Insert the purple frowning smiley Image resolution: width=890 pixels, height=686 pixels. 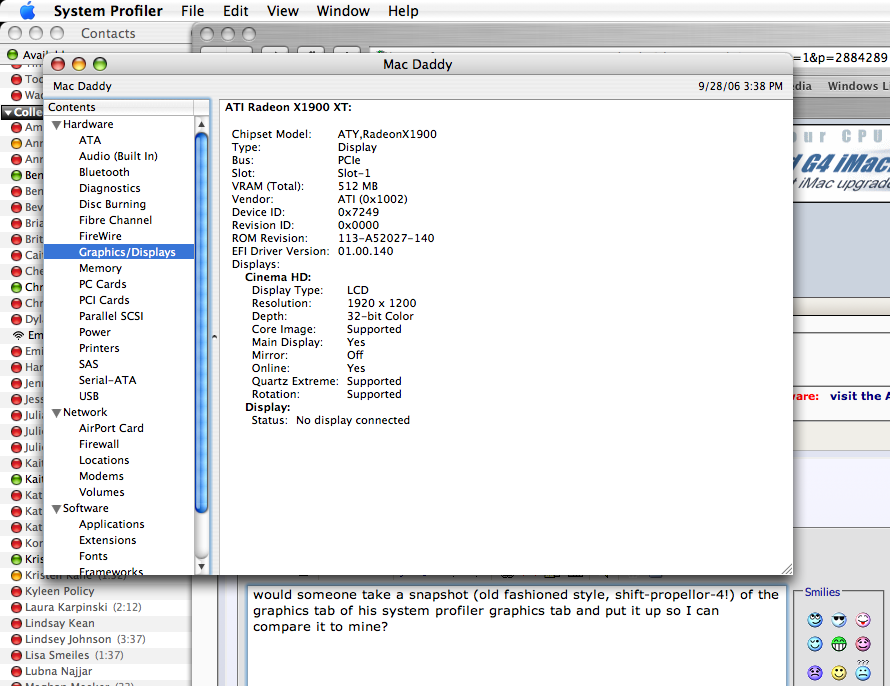tap(815, 673)
